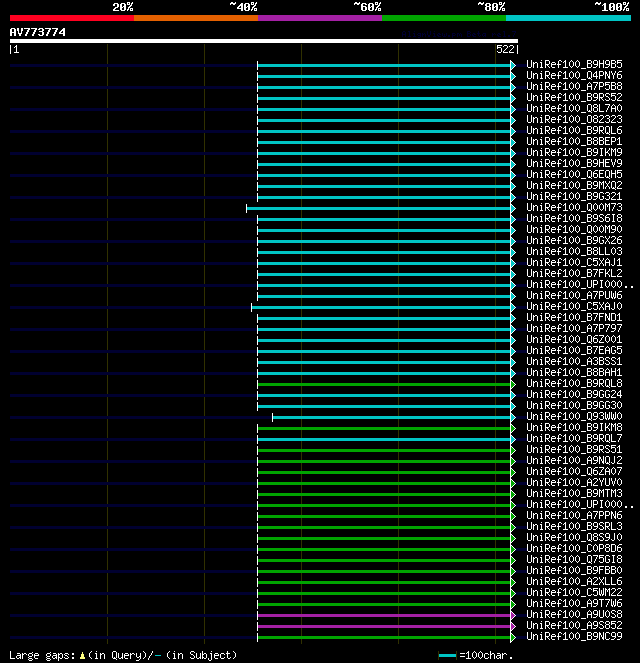640x663 pixels.
Task: Click the AV773774 query name
Action: pyautogui.click(x=38, y=32)
